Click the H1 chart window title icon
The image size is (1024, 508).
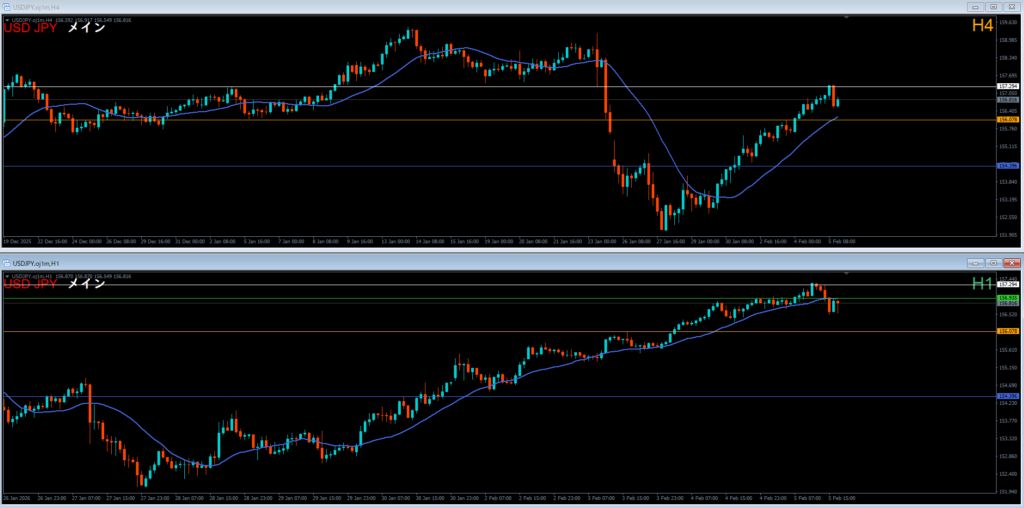(x=7, y=262)
